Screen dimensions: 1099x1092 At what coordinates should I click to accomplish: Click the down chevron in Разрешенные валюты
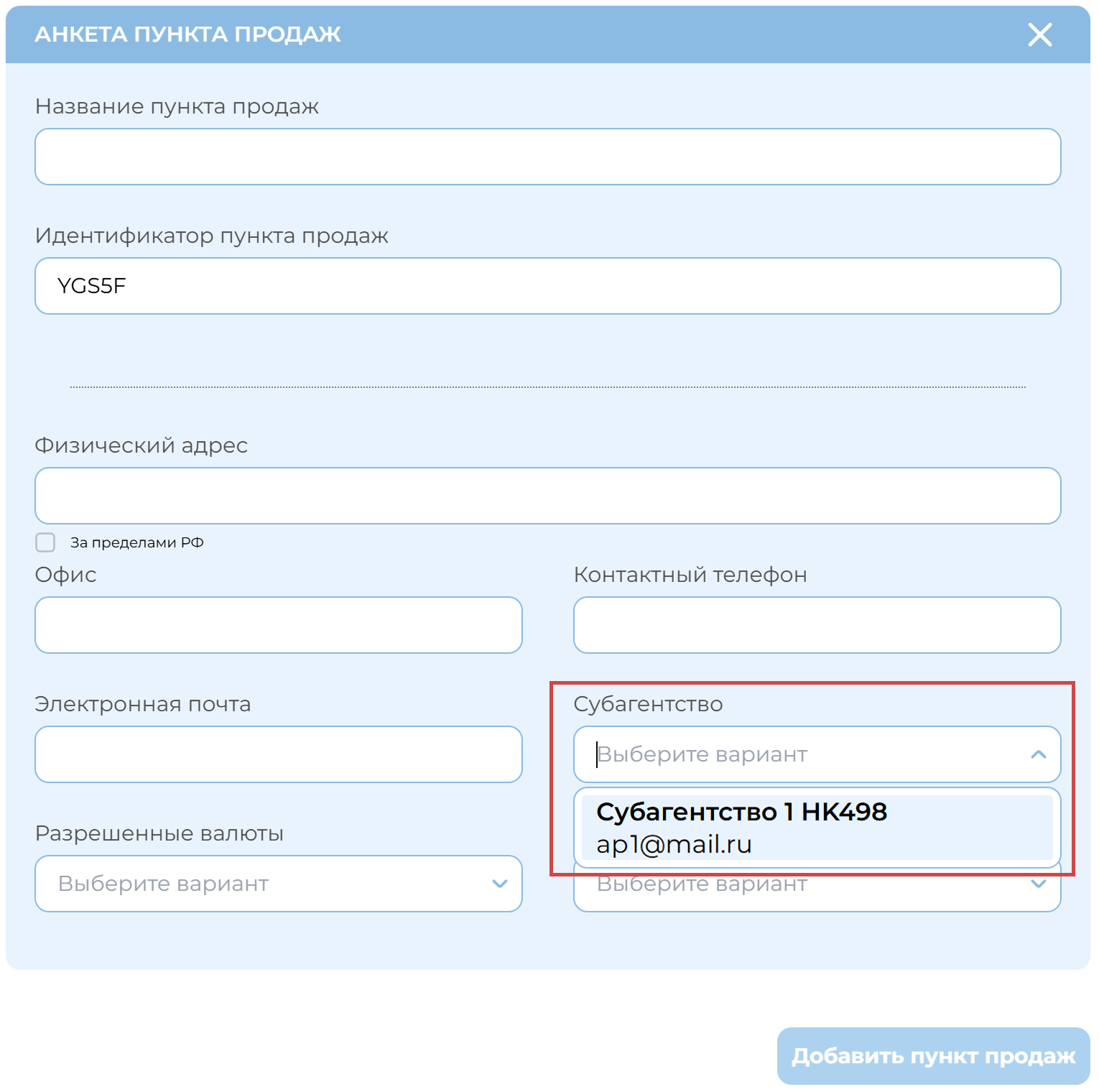click(x=499, y=884)
